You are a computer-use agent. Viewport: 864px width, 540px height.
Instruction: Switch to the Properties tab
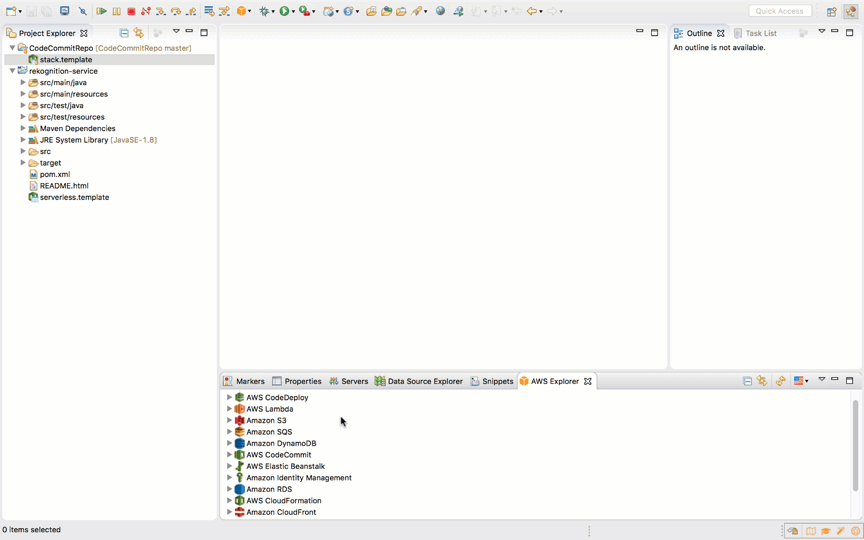coord(296,381)
